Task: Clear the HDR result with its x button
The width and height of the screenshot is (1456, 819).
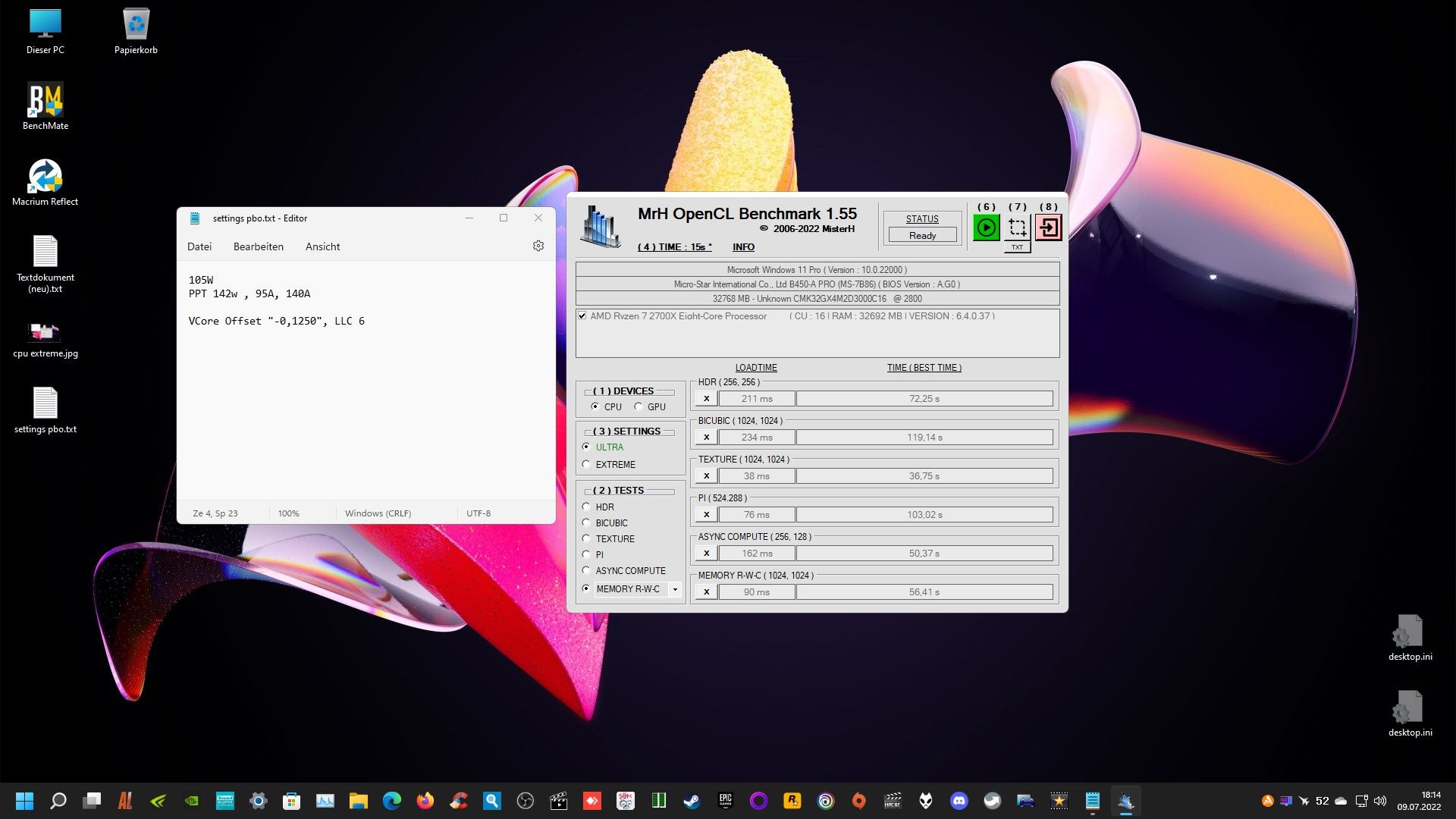Action: [706, 399]
